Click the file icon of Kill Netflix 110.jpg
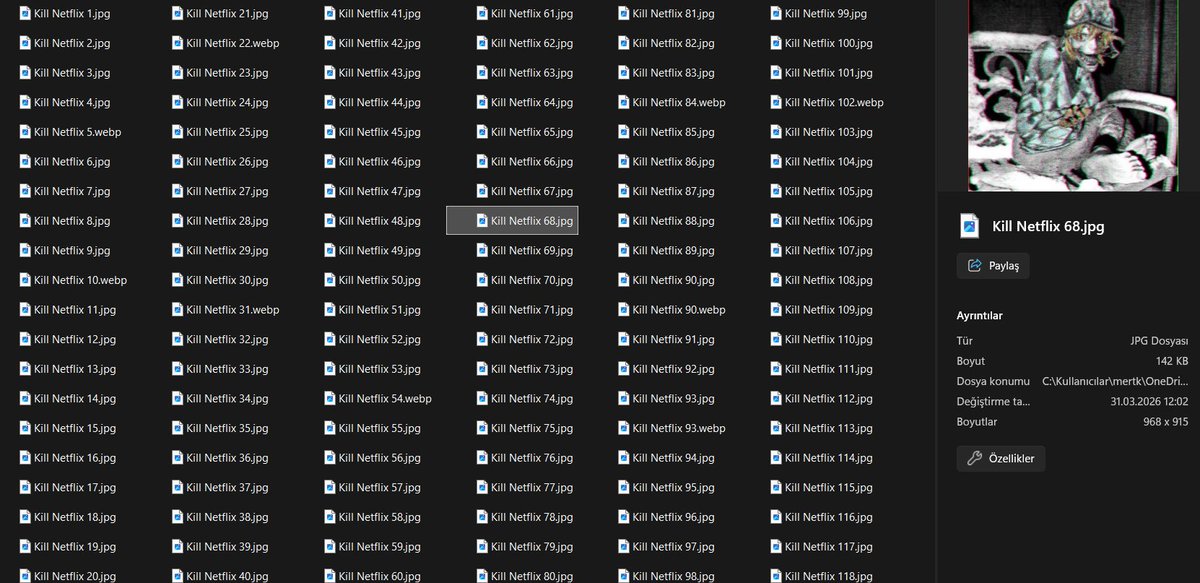 click(776, 340)
